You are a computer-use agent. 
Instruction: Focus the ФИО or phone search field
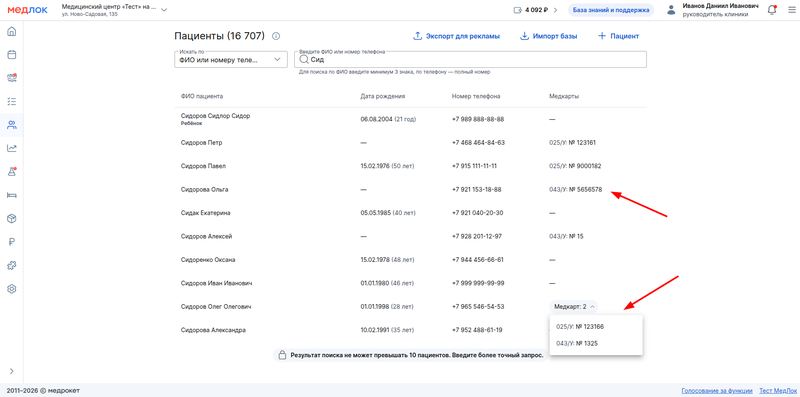click(470, 60)
